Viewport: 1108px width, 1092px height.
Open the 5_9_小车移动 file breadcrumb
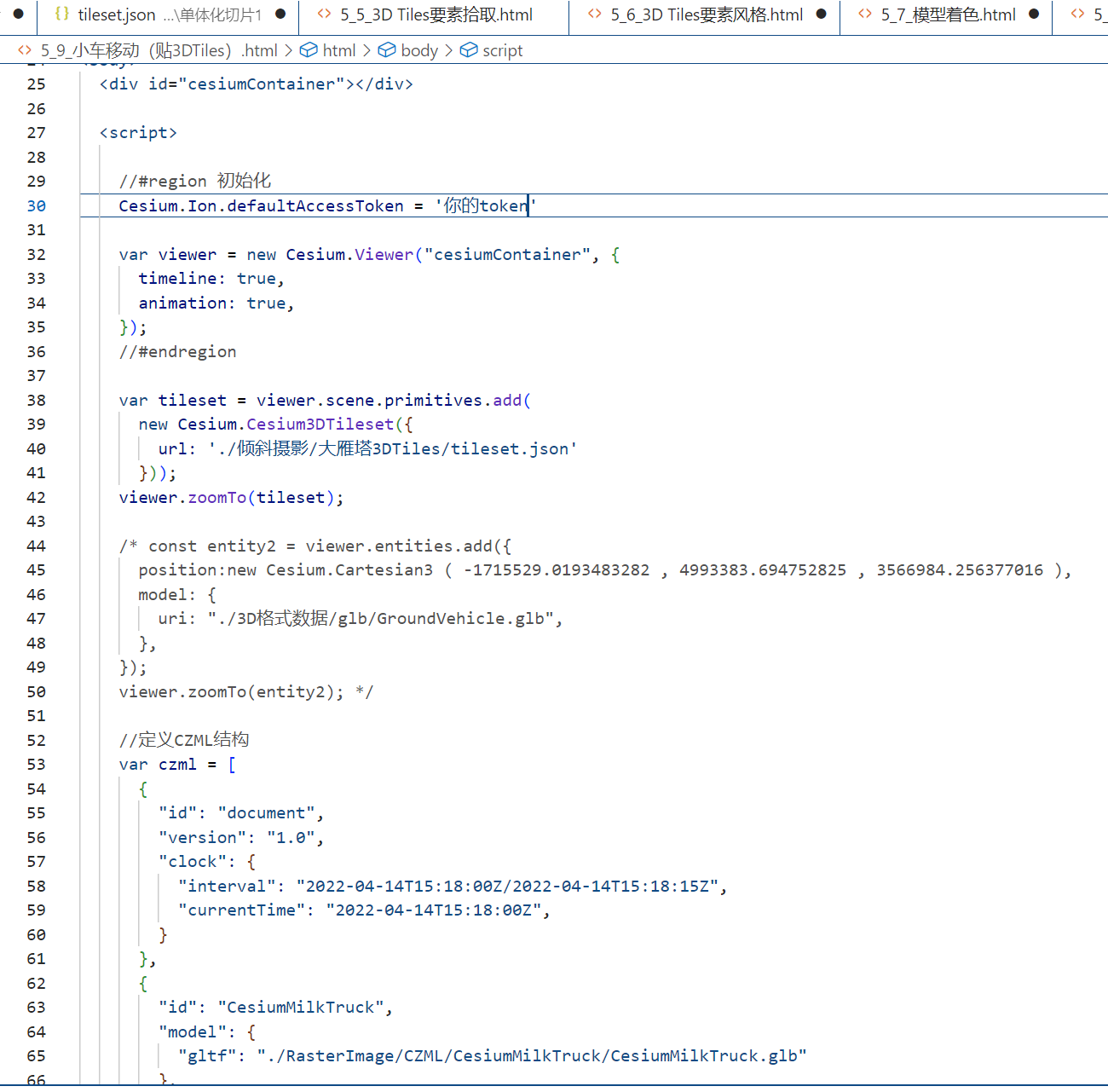(x=159, y=50)
